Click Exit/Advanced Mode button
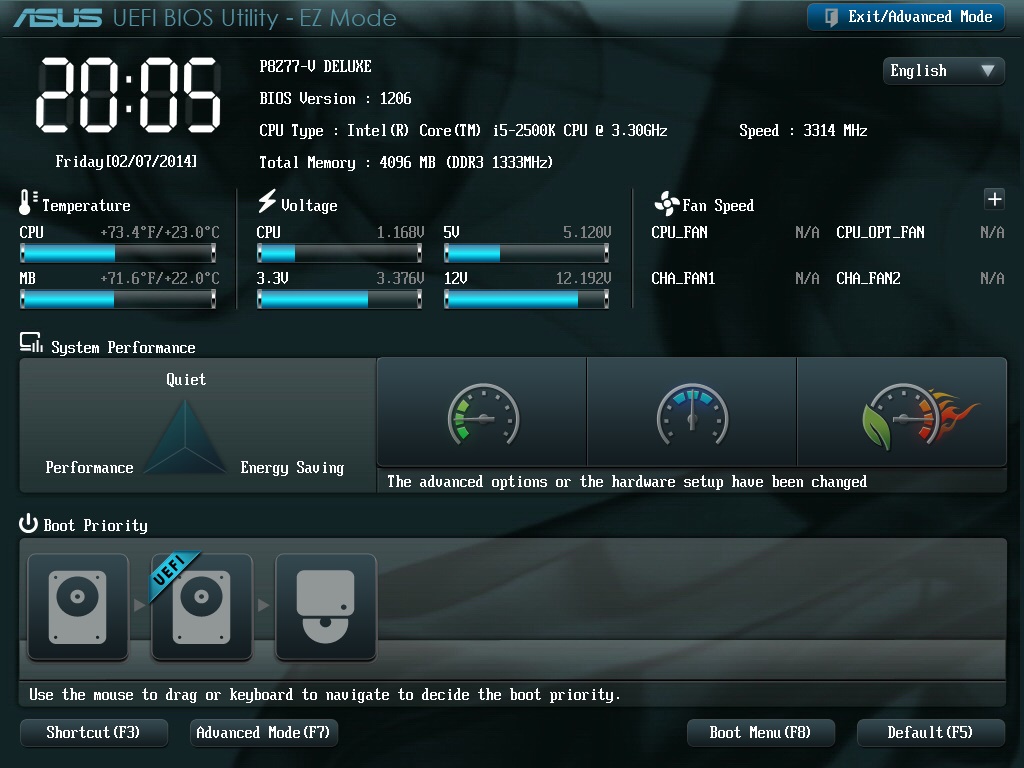1024x768 pixels. tap(906, 17)
